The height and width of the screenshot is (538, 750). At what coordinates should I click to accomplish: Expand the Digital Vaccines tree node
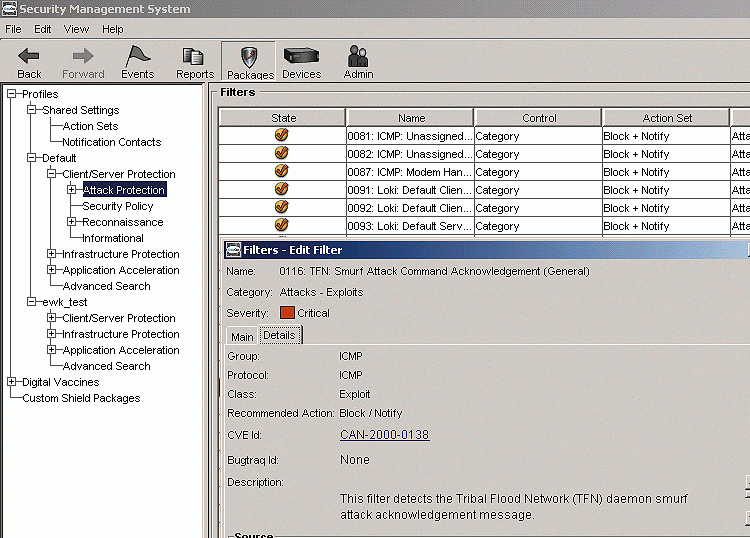pos(12,382)
